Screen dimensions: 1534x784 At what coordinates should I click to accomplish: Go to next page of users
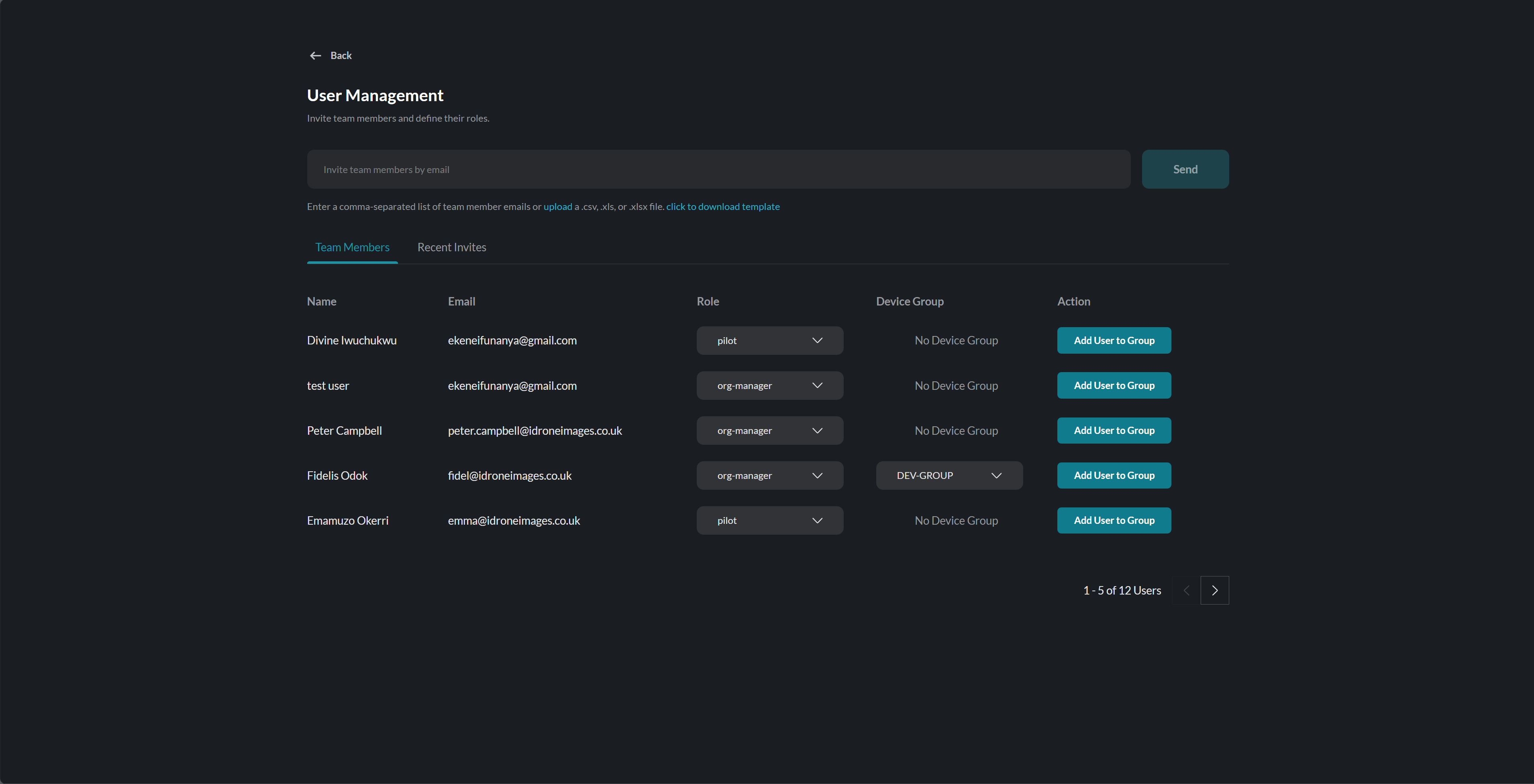1214,591
